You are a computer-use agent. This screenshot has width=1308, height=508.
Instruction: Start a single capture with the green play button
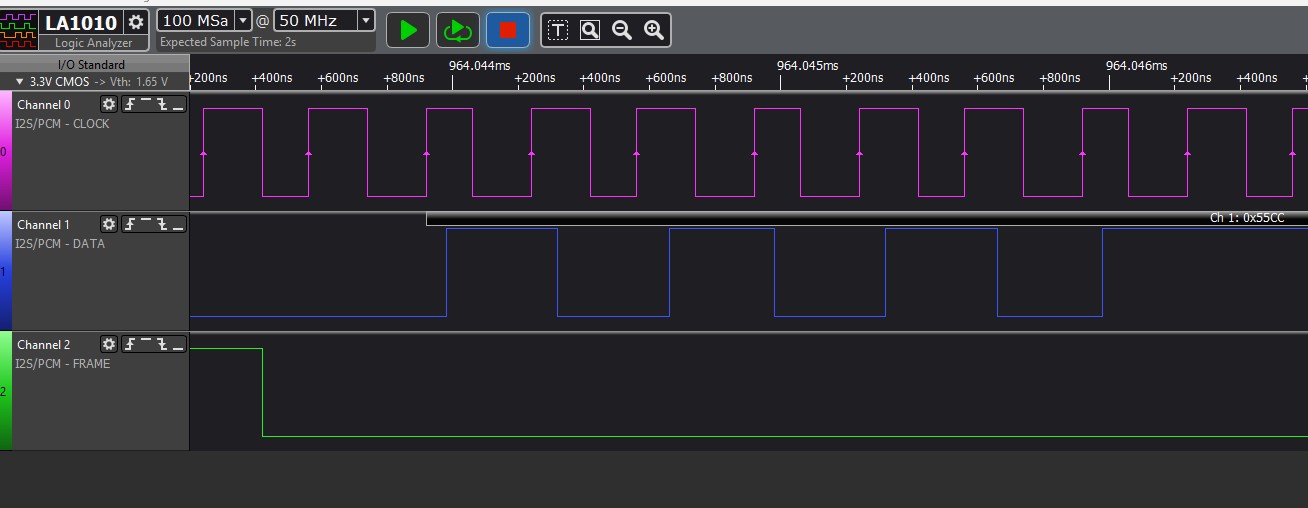[x=408, y=30]
